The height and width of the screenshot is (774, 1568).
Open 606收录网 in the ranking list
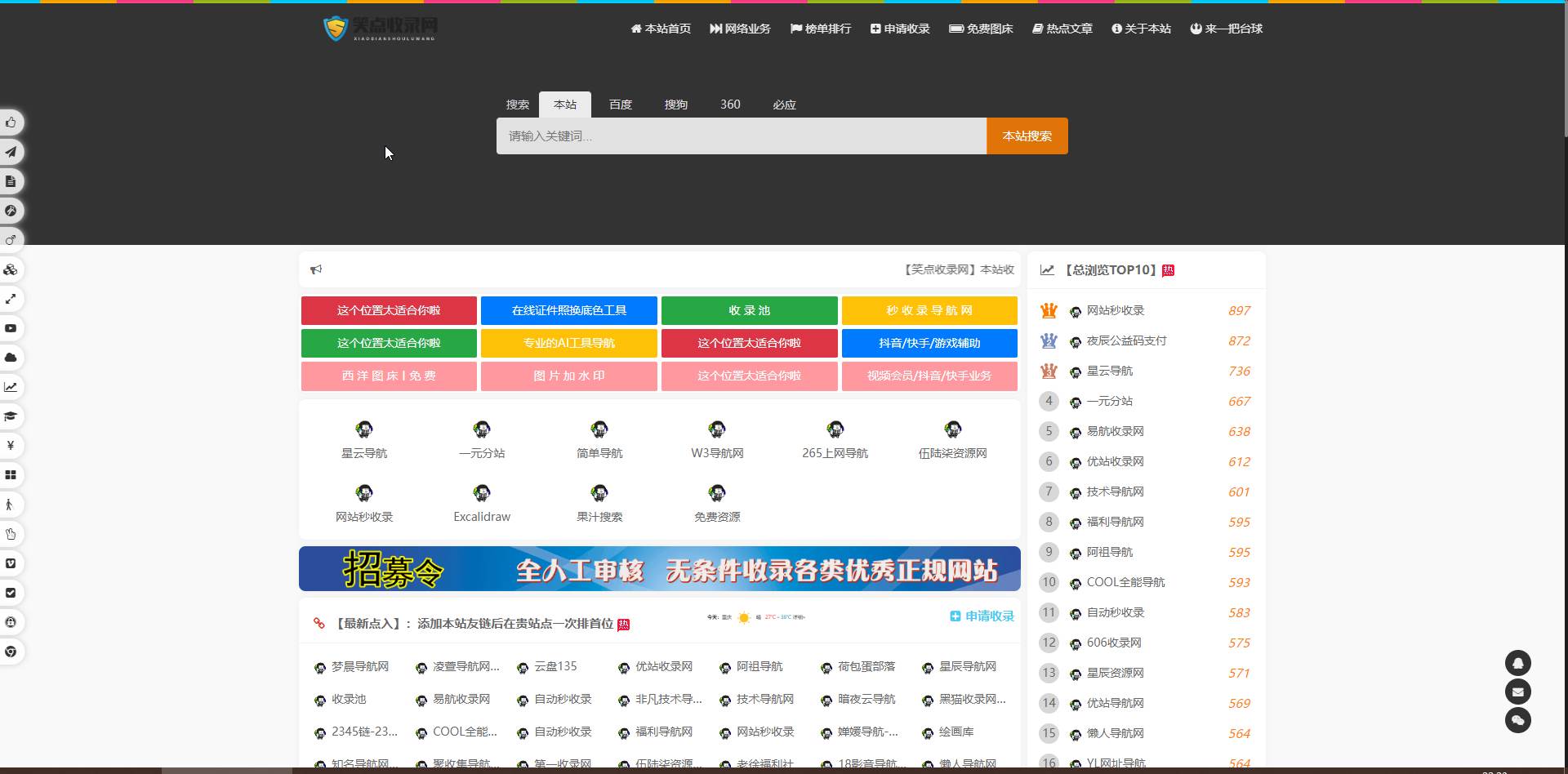point(1114,643)
